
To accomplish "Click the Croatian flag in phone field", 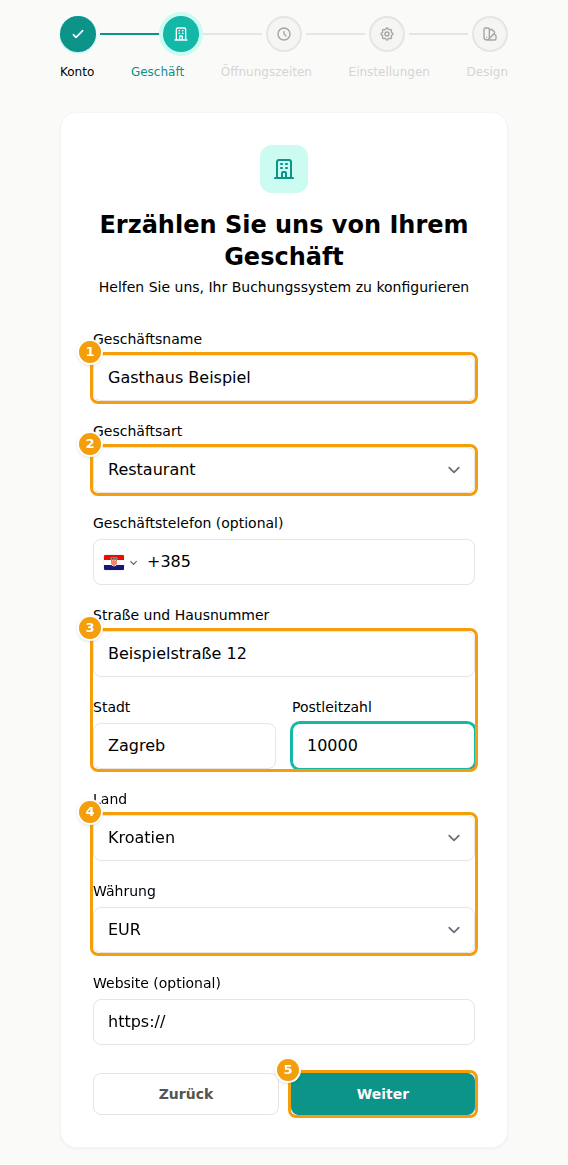I will (x=114, y=562).
